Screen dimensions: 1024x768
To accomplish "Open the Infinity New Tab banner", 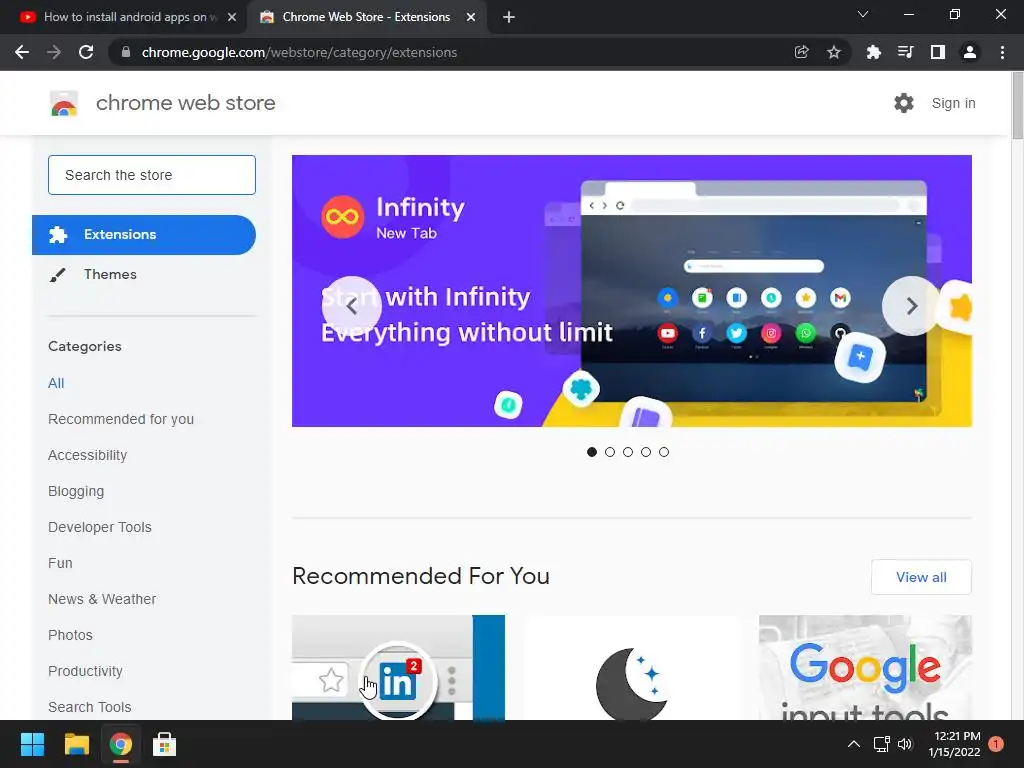I will (632, 291).
